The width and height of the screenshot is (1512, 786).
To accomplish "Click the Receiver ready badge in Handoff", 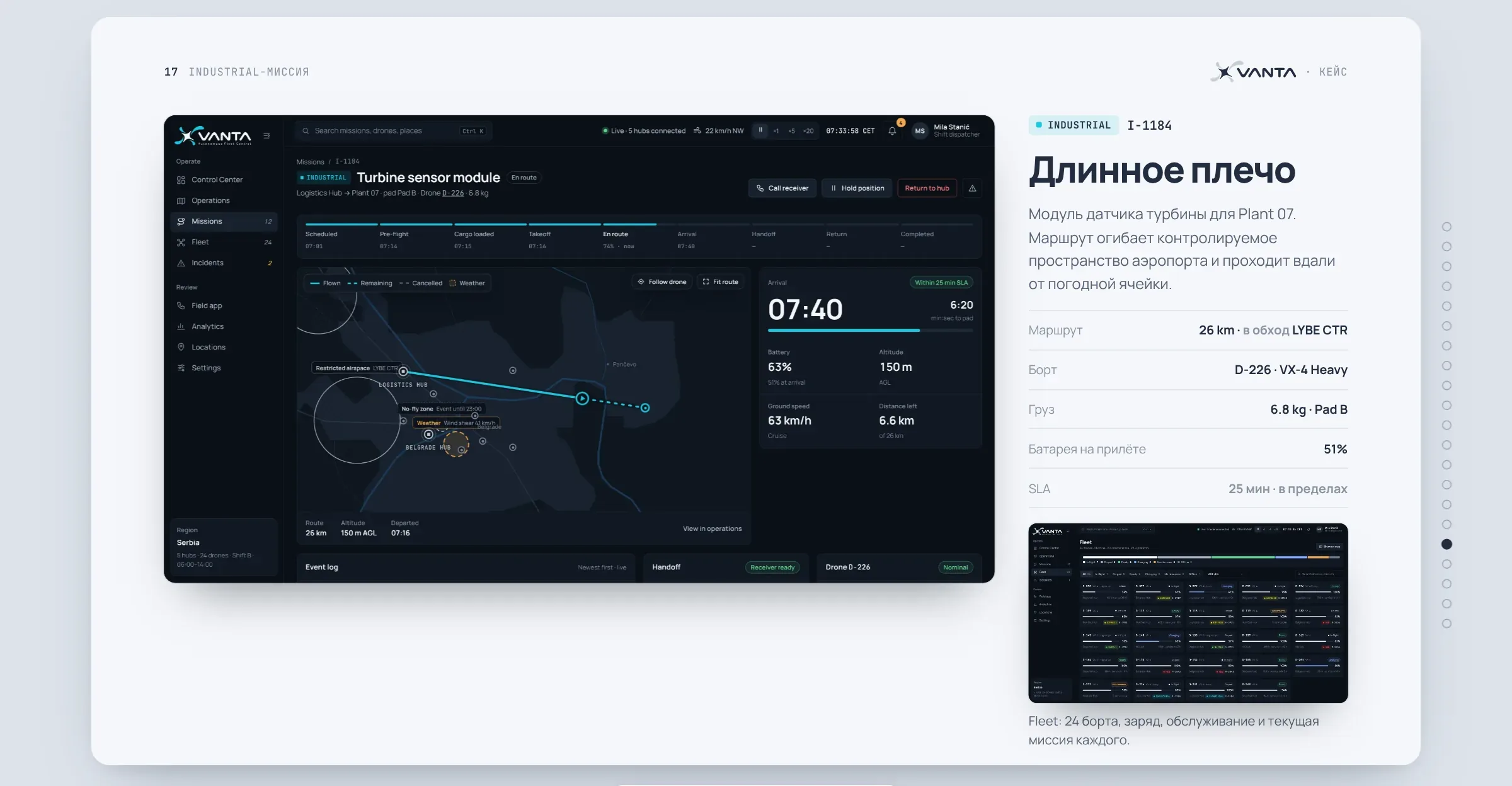I will [772, 567].
